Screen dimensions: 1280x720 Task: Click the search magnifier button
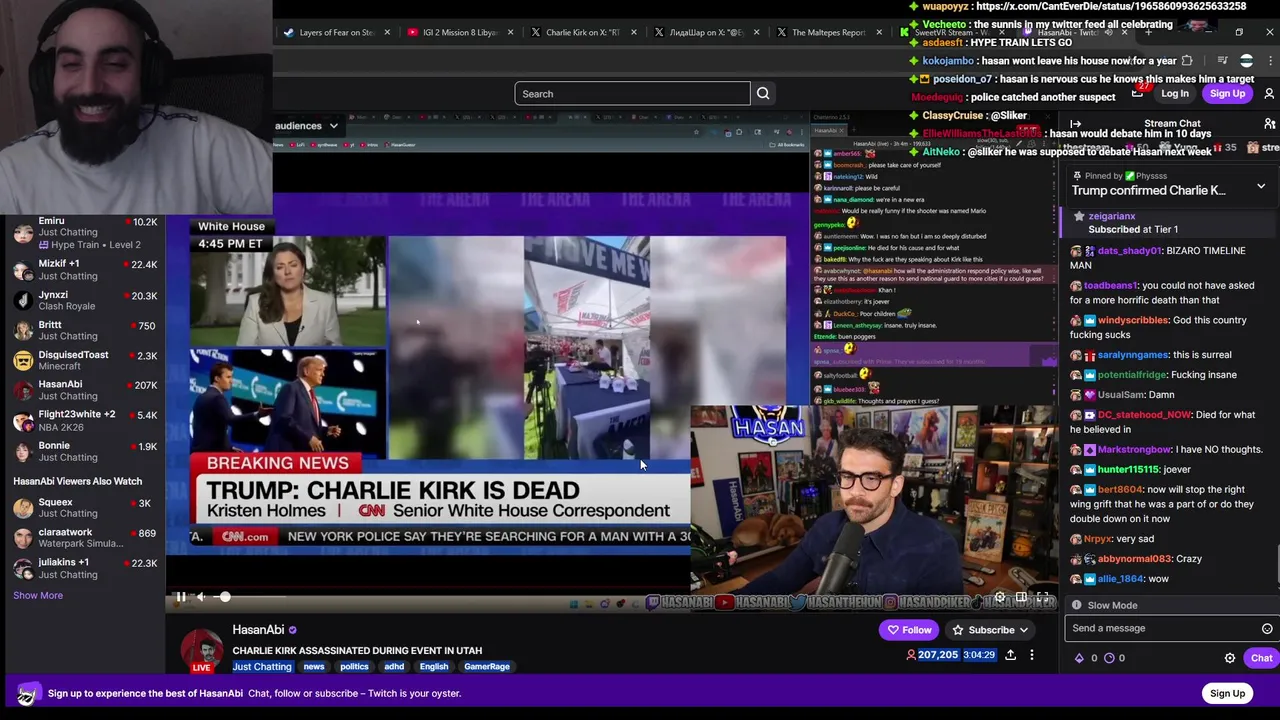tap(763, 94)
